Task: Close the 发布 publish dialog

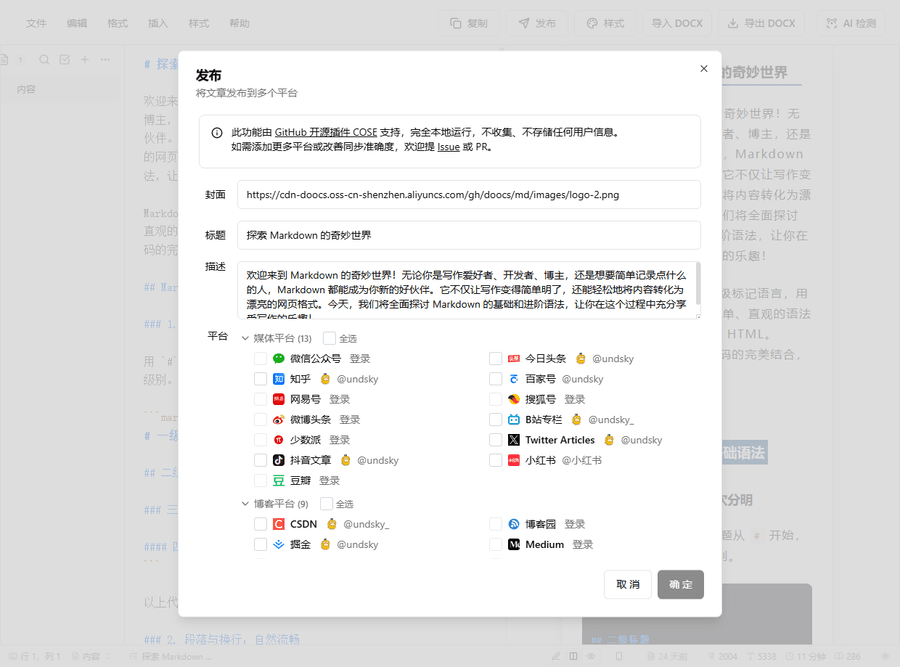Action: (x=704, y=68)
